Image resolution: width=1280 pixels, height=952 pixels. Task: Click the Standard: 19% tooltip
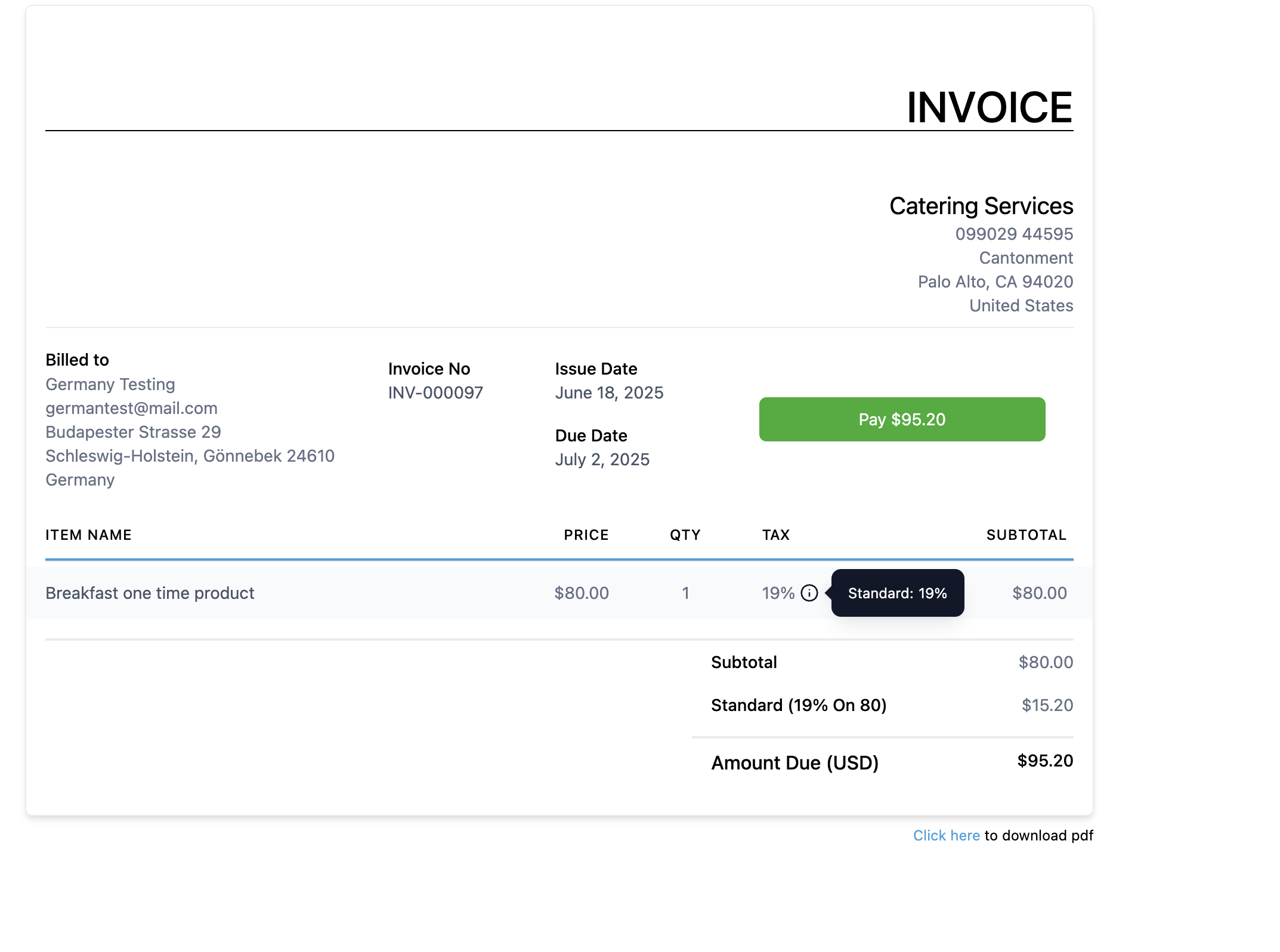897,593
